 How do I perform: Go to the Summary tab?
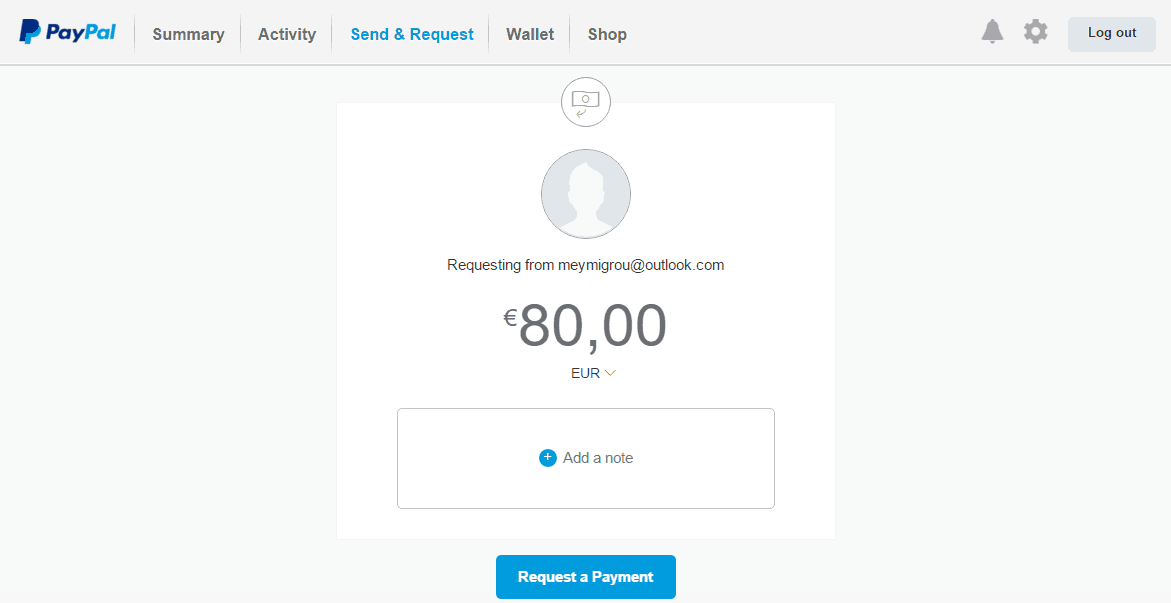click(x=188, y=34)
